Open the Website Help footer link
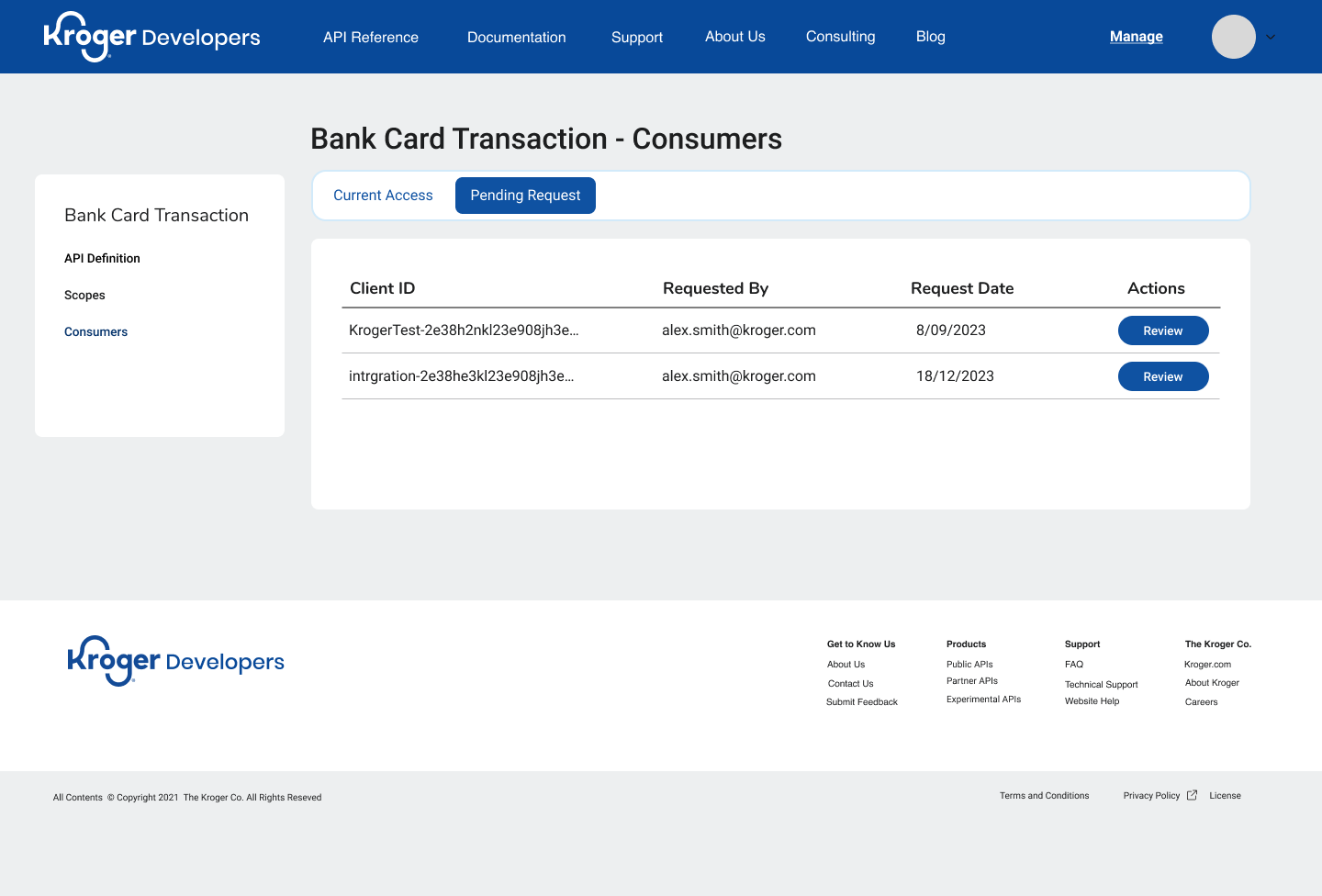 [x=1092, y=701]
